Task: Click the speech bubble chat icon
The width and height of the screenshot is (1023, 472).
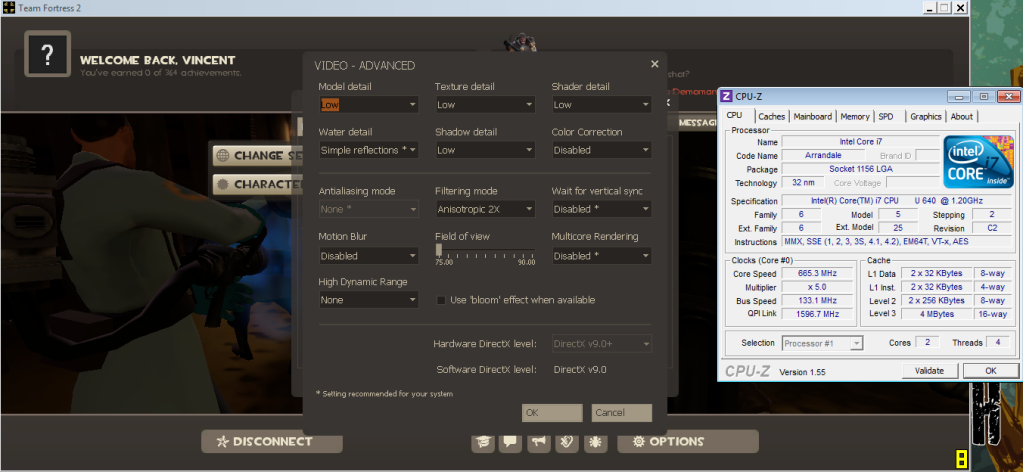Action: [x=510, y=442]
